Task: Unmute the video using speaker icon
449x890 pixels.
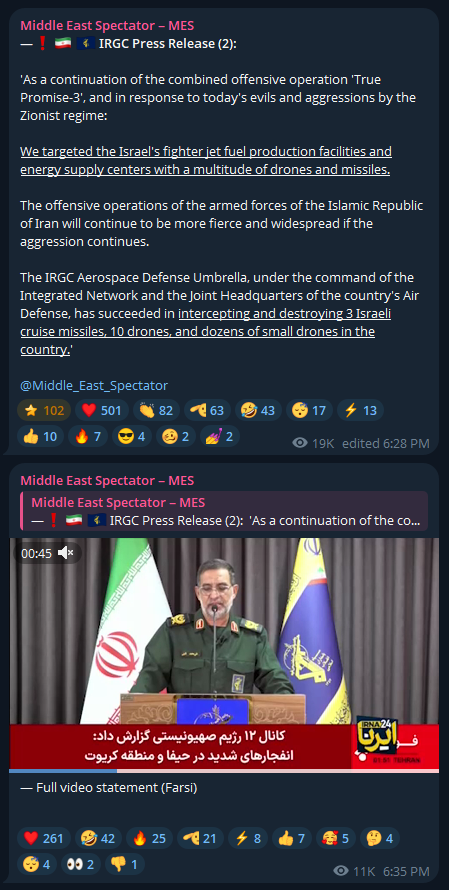Action: point(68,553)
